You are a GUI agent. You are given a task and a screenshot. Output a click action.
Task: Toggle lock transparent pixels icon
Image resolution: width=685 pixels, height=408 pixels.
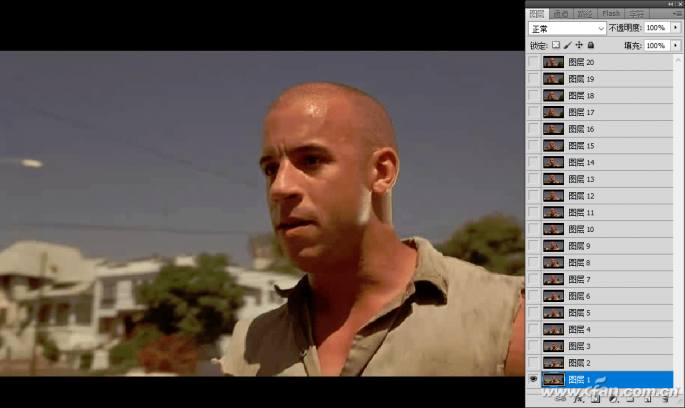(x=556, y=45)
